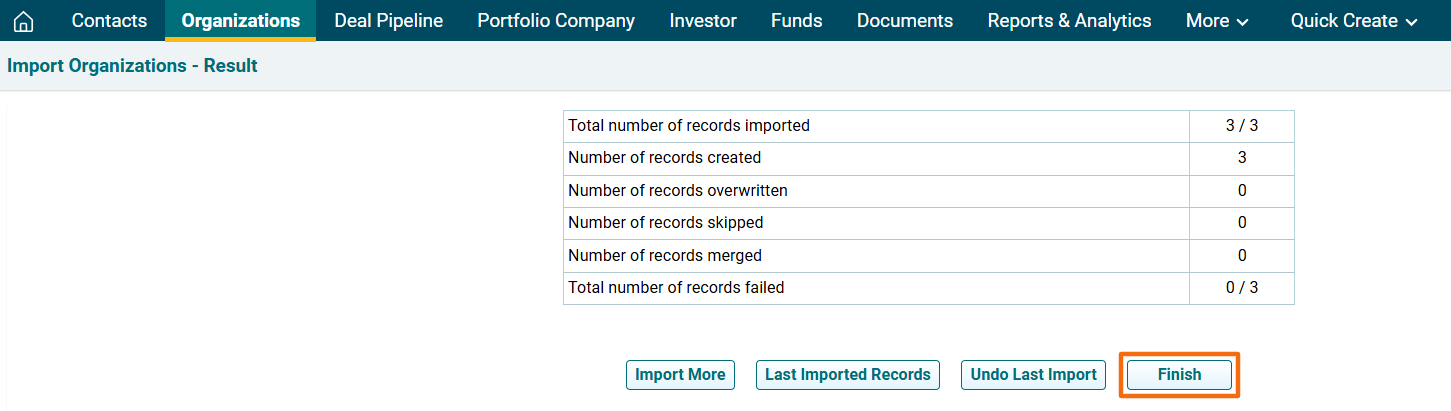Screen dimensions: 1451x411
Task: Expand the Quick Create dropdown
Action: coord(1354,21)
